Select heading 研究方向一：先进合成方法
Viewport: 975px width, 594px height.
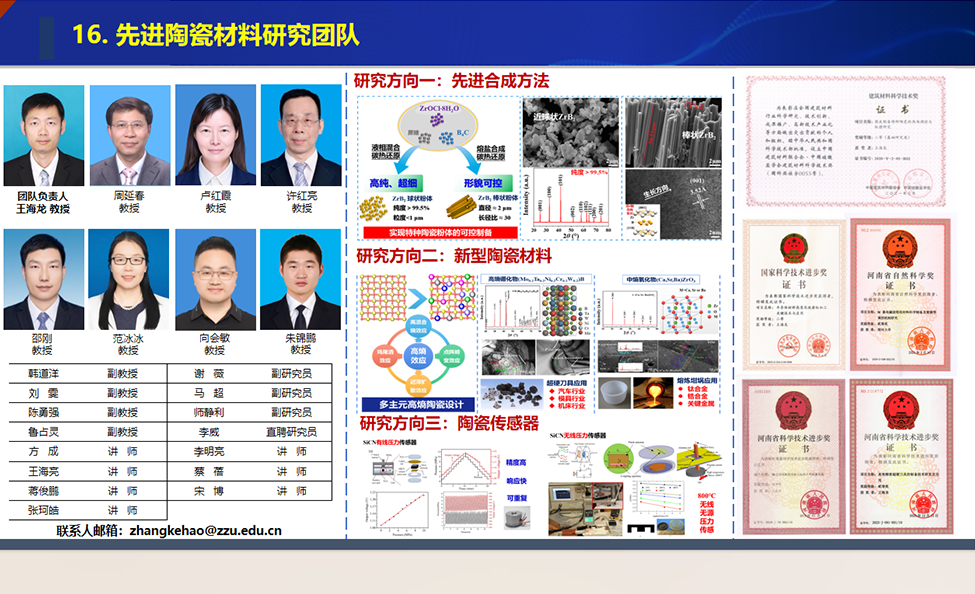point(451,81)
